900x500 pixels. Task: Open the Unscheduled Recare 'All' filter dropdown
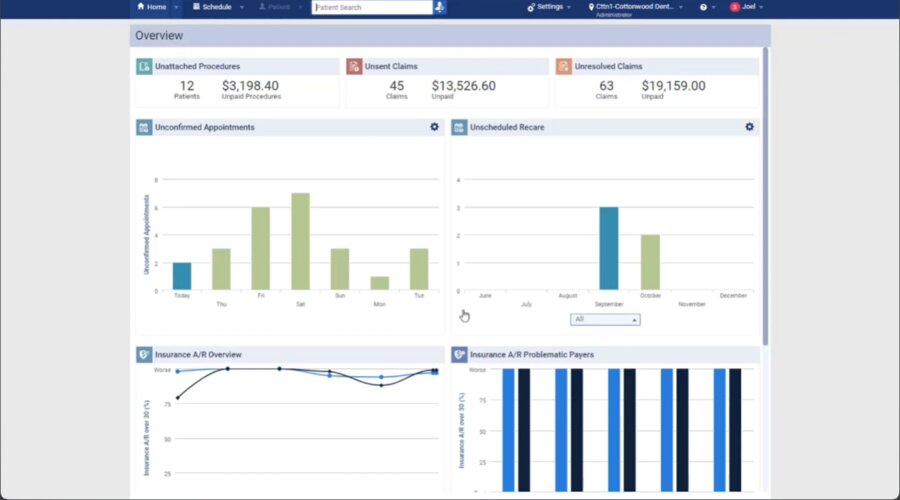point(605,319)
